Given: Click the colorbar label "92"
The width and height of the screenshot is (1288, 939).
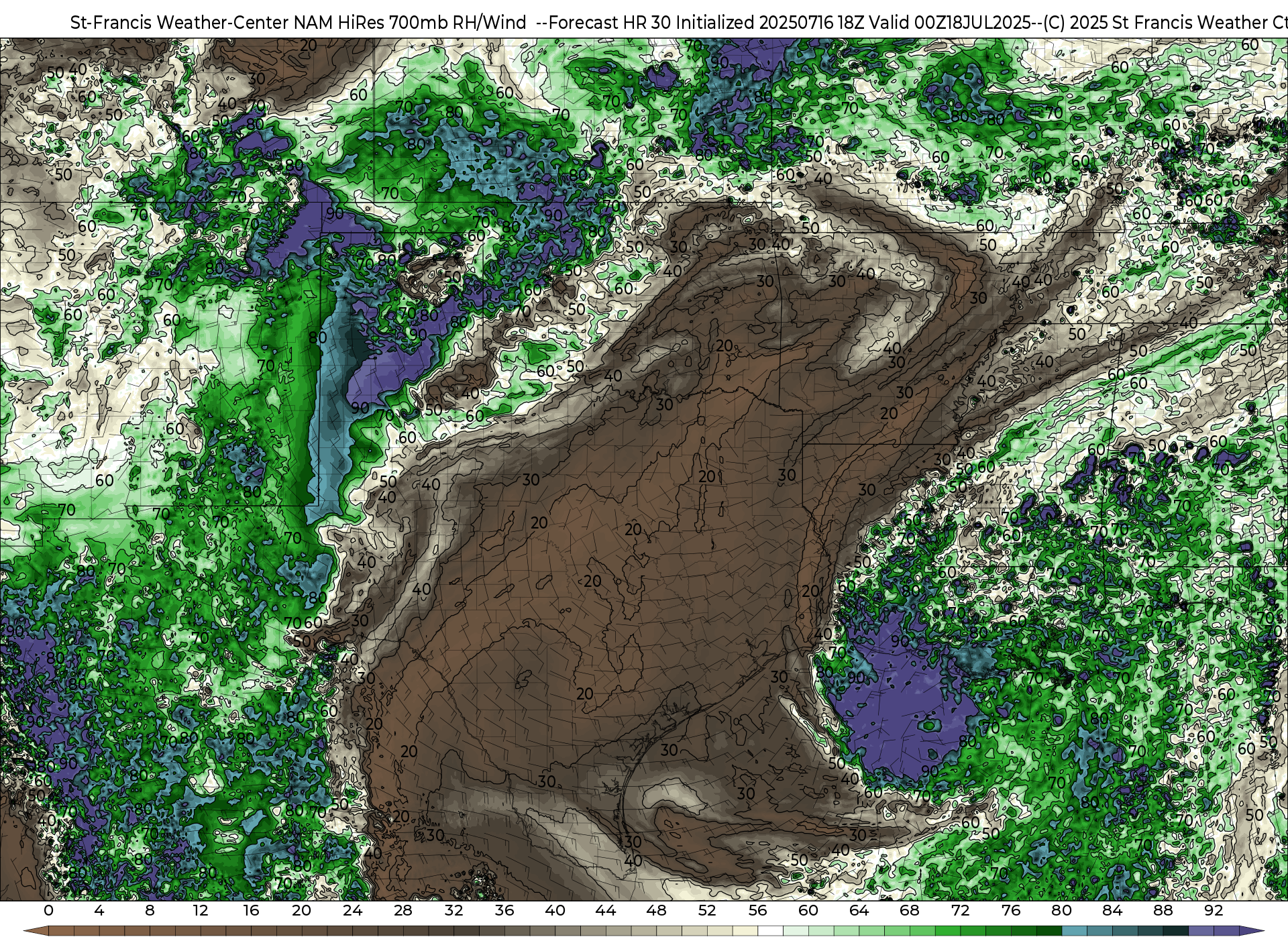Looking at the screenshot, I should [x=1214, y=910].
